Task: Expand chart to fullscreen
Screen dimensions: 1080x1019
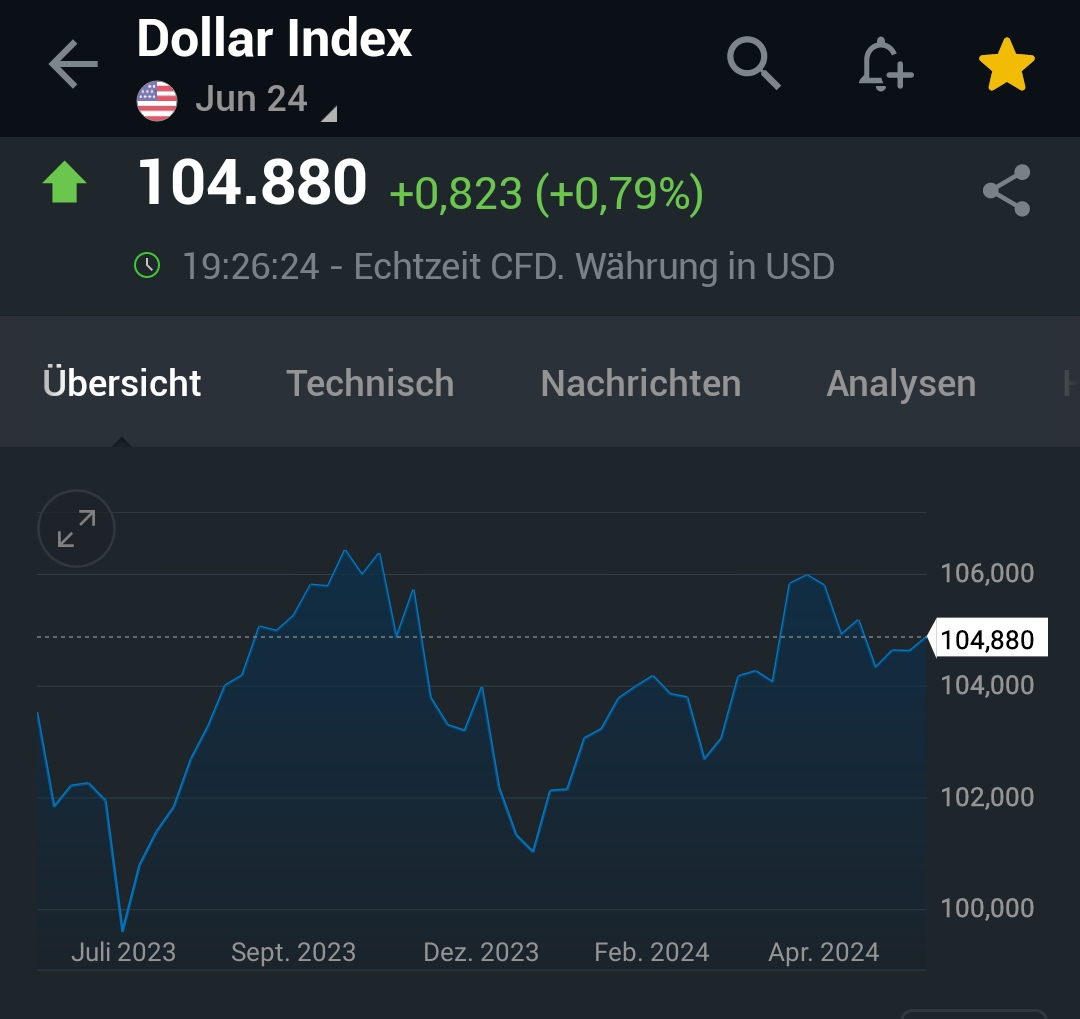Action: coord(77,529)
